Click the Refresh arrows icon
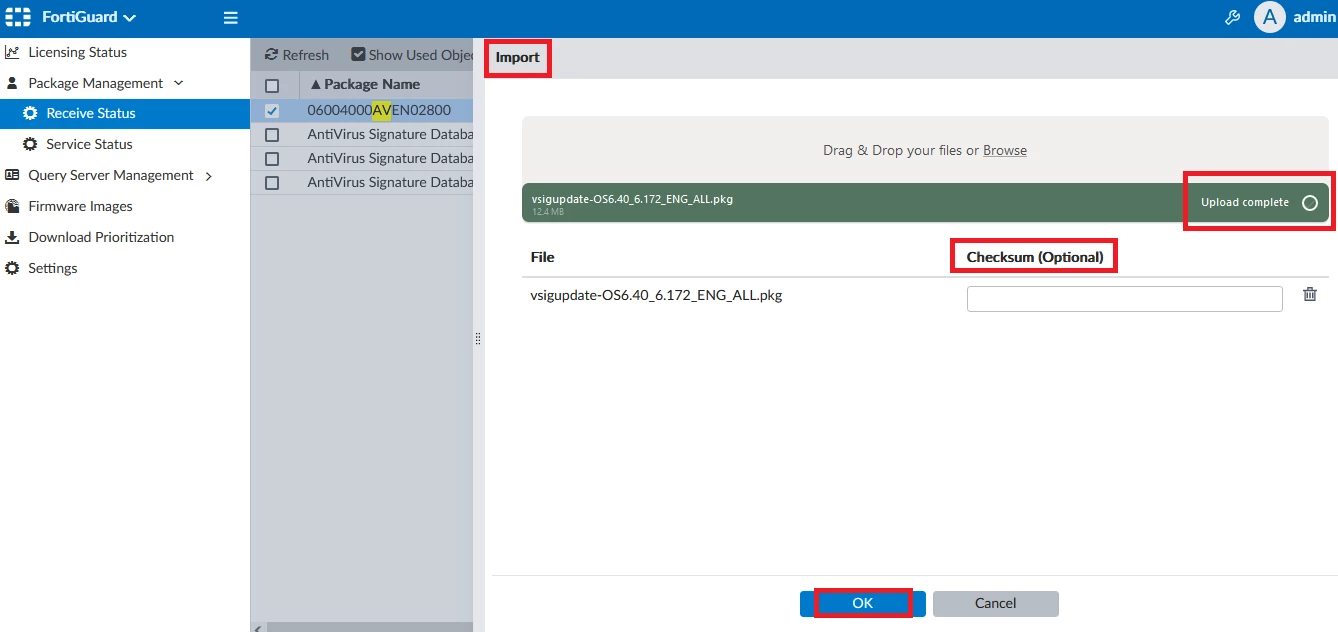The image size is (1338, 632). (270, 55)
